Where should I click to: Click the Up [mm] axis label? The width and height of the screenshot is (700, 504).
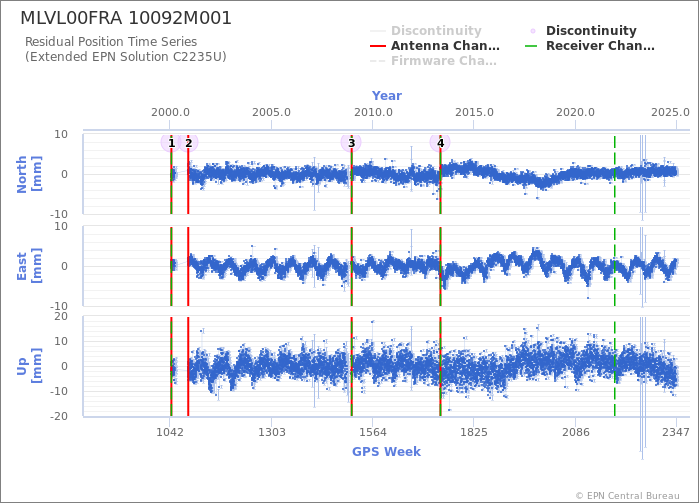click(x=29, y=366)
